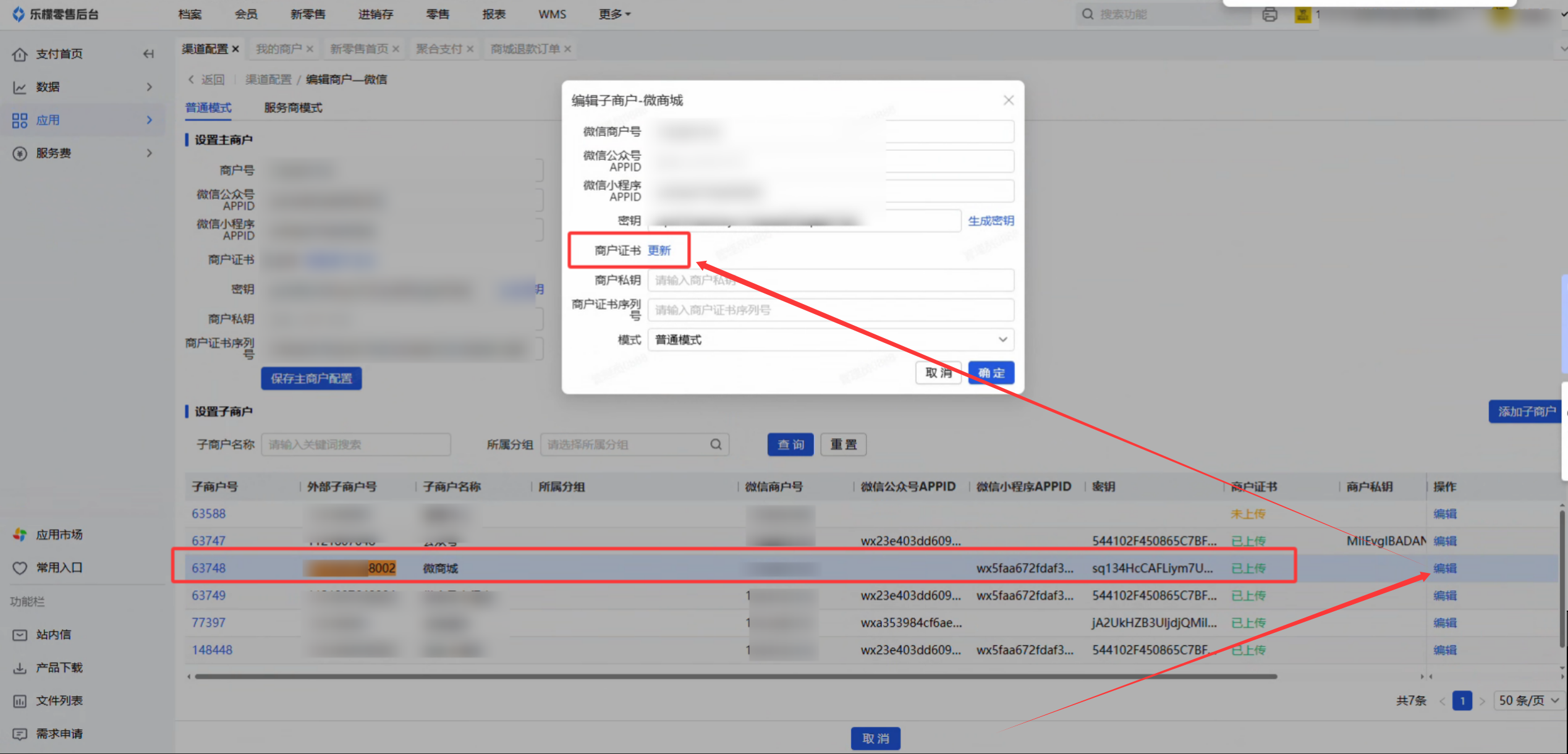This screenshot has height=754, width=1568.
Task: Close the 编辑子商户-微商城 dialog
Action: [1008, 100]
